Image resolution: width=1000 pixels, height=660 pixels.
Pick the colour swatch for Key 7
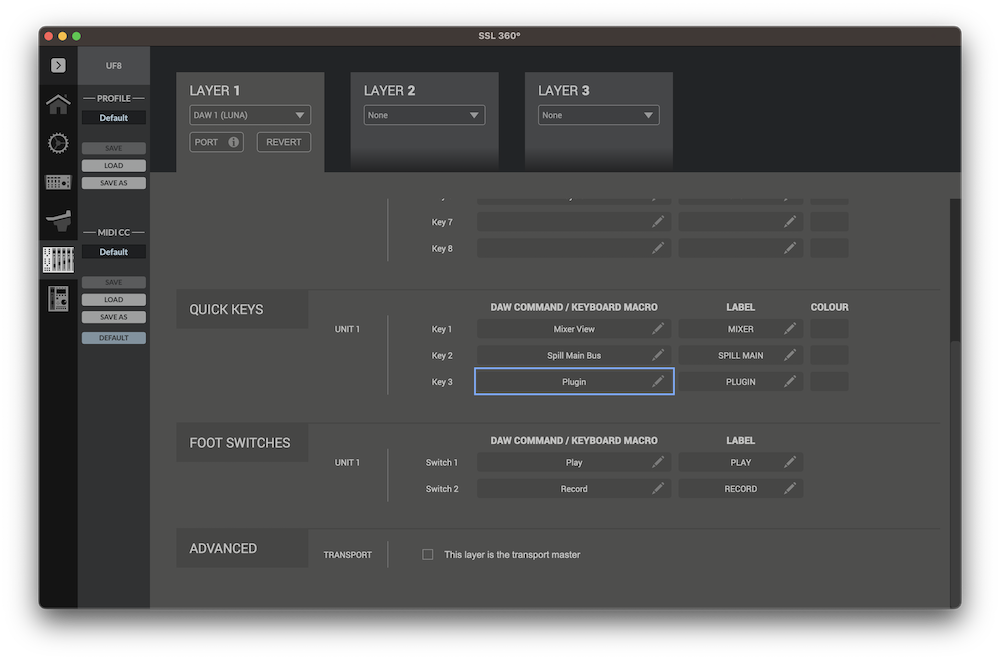coord(829,222)
